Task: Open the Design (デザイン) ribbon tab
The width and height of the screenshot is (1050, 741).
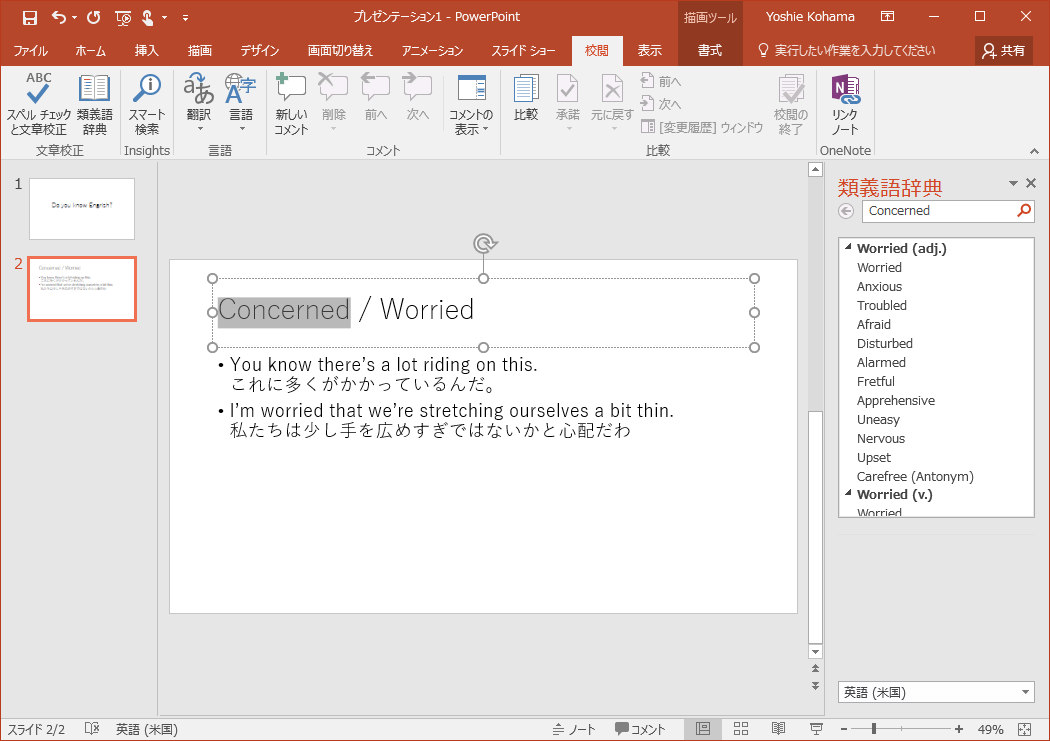Action: 259,51
